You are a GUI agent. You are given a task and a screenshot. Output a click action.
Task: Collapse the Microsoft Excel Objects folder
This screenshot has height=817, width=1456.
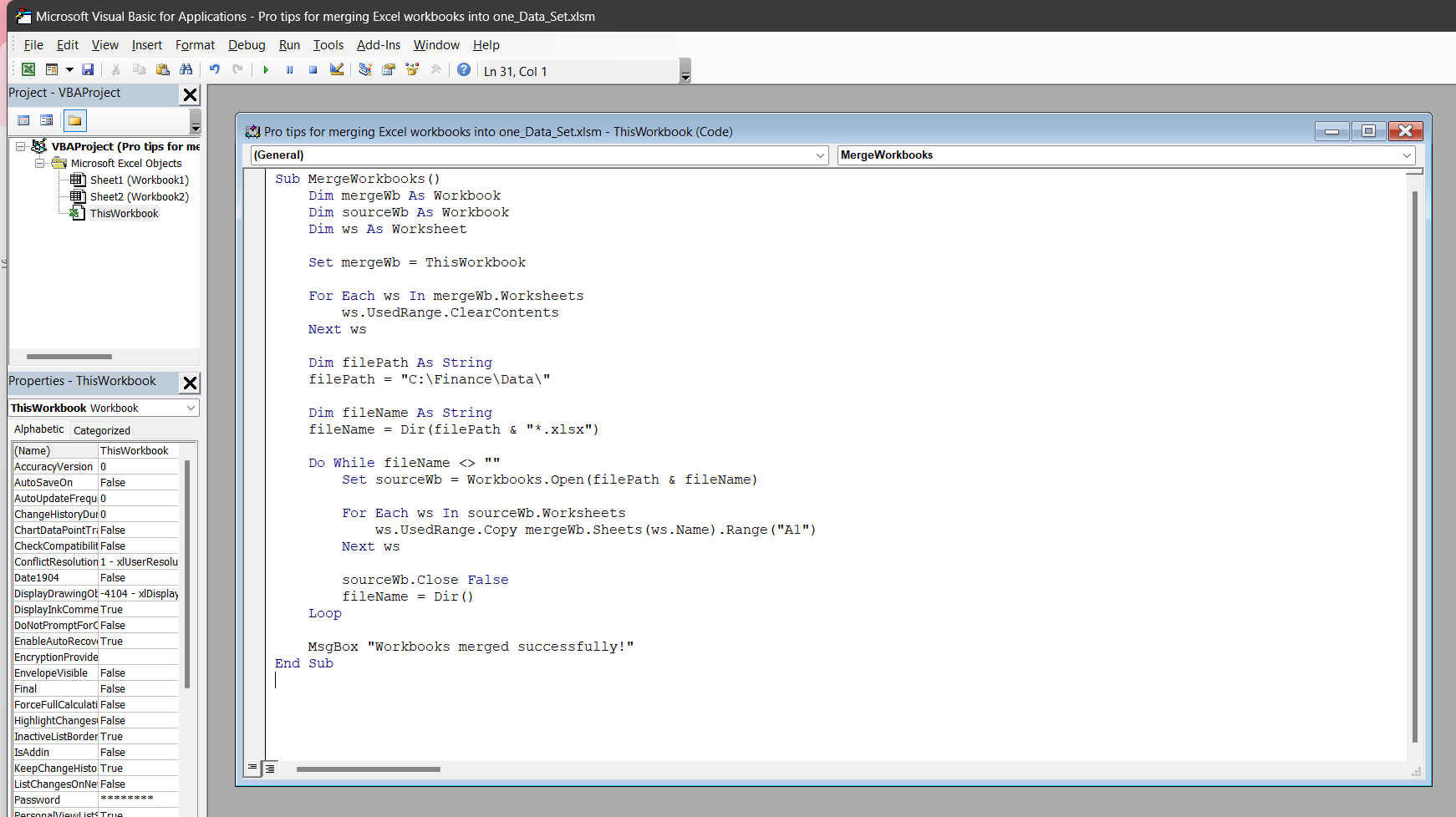point(38,163)
